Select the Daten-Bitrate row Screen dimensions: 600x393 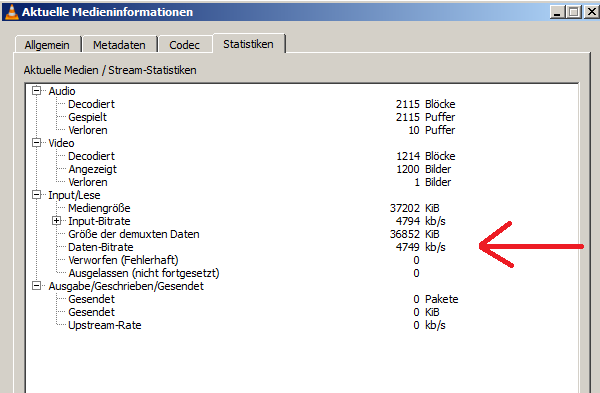(x=101, y=247)
